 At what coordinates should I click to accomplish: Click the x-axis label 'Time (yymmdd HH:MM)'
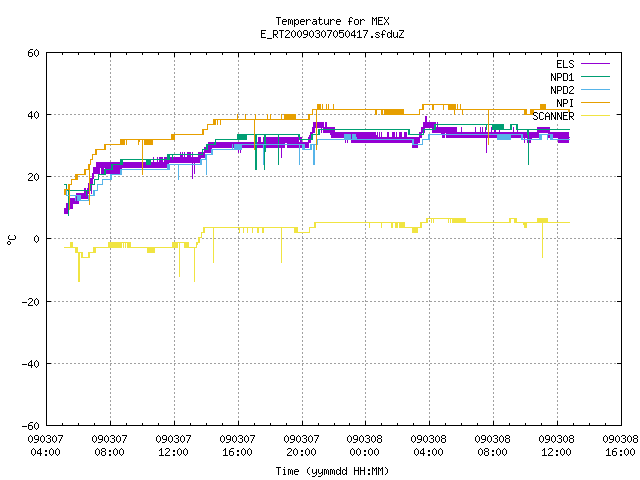pos(332,471)
